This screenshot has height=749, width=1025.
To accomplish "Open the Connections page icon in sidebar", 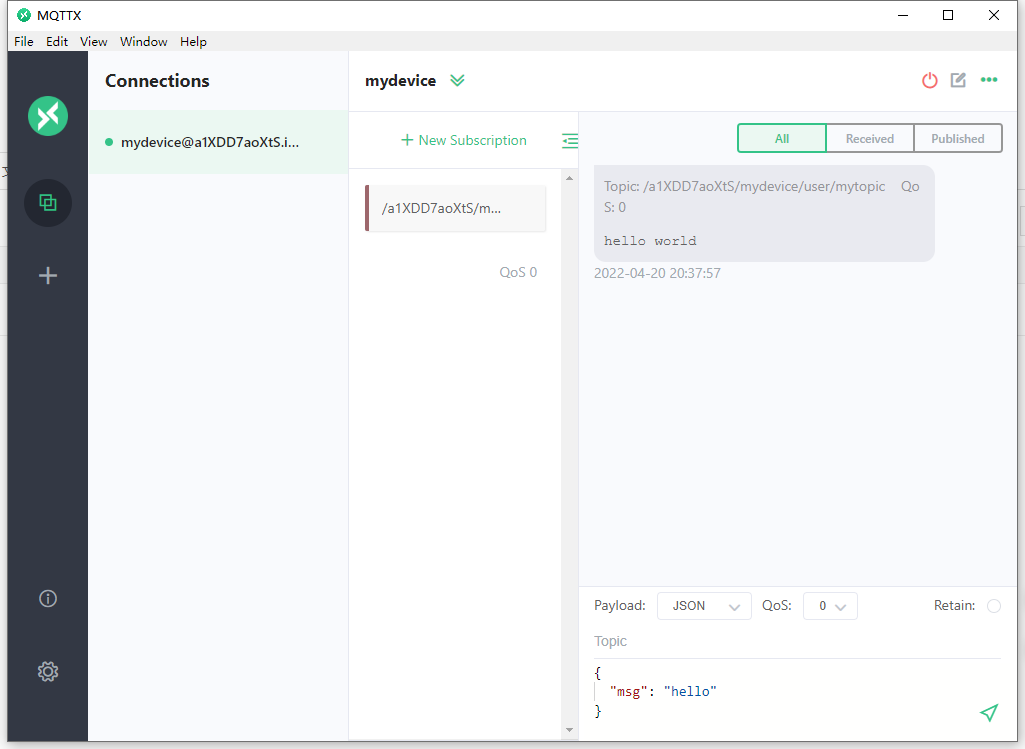I will coord(48,203).
